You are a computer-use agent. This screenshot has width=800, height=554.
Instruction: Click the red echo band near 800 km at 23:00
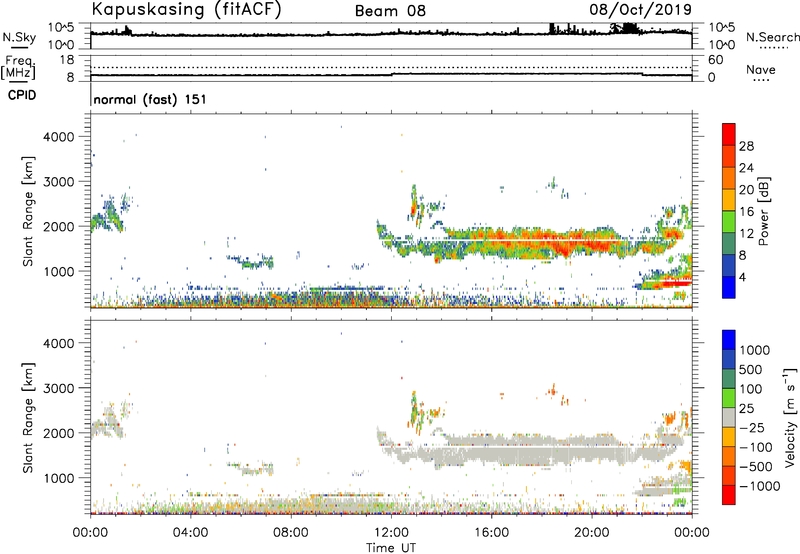point(673,282)
